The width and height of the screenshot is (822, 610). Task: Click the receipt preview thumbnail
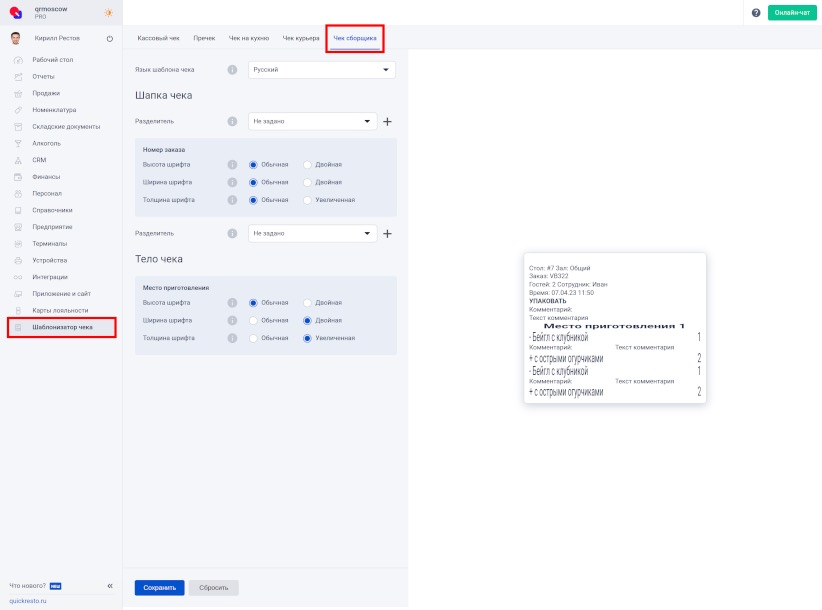pyautogui.click(x=615, y=328)
